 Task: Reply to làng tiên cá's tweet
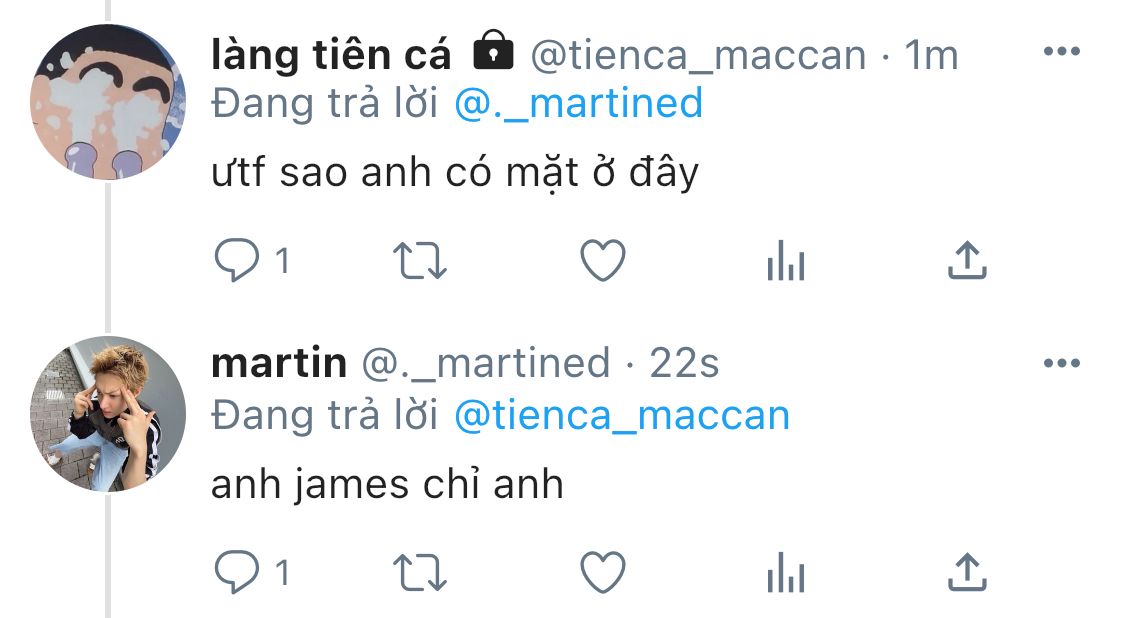[x=238, y=262]
